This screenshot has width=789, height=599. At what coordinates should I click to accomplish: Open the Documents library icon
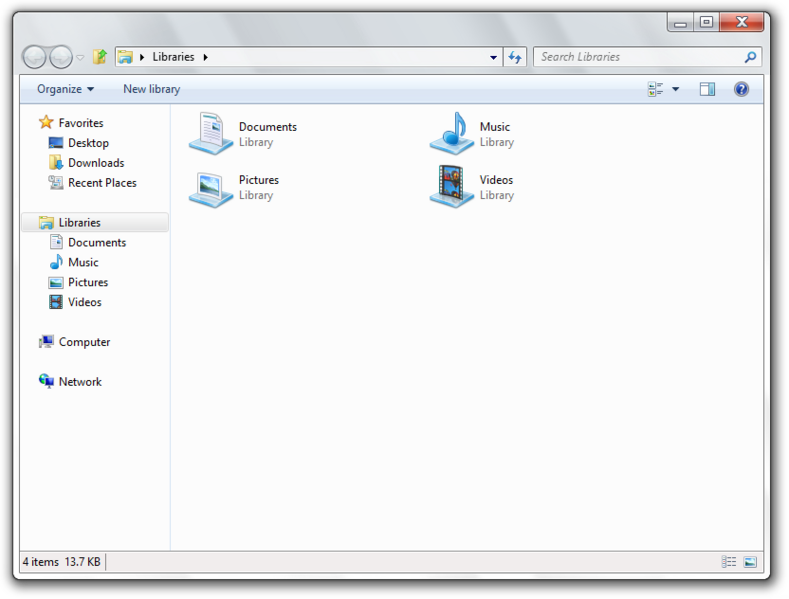[211, 134]
